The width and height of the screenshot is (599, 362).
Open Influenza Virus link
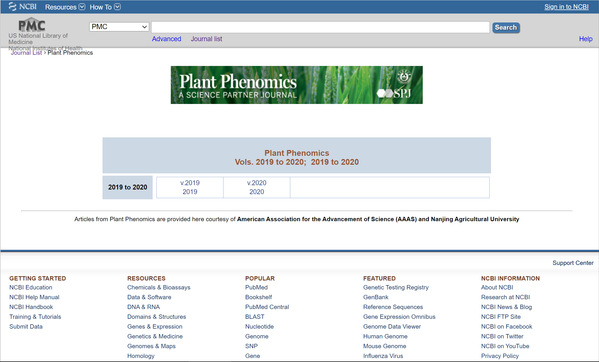pyautogui.click(x=383, y=356)
